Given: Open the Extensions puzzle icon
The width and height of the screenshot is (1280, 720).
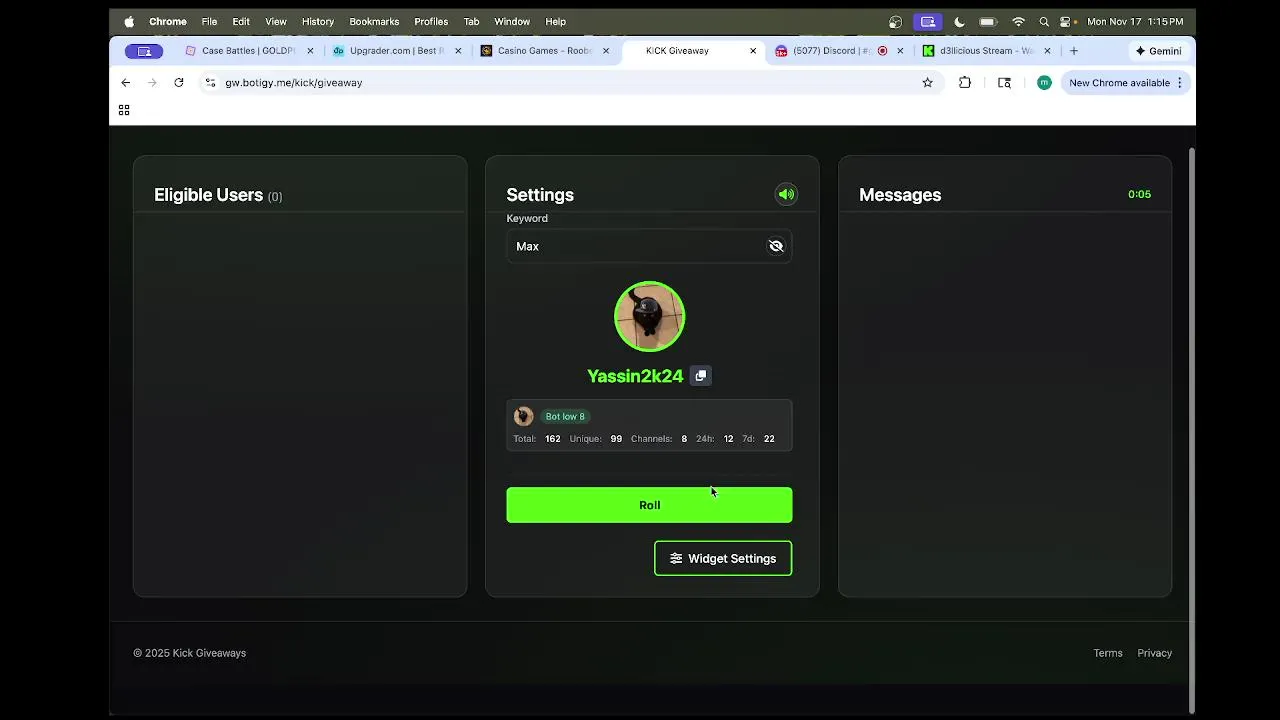Looking at the screenshot, I should [x=965, y=83].
